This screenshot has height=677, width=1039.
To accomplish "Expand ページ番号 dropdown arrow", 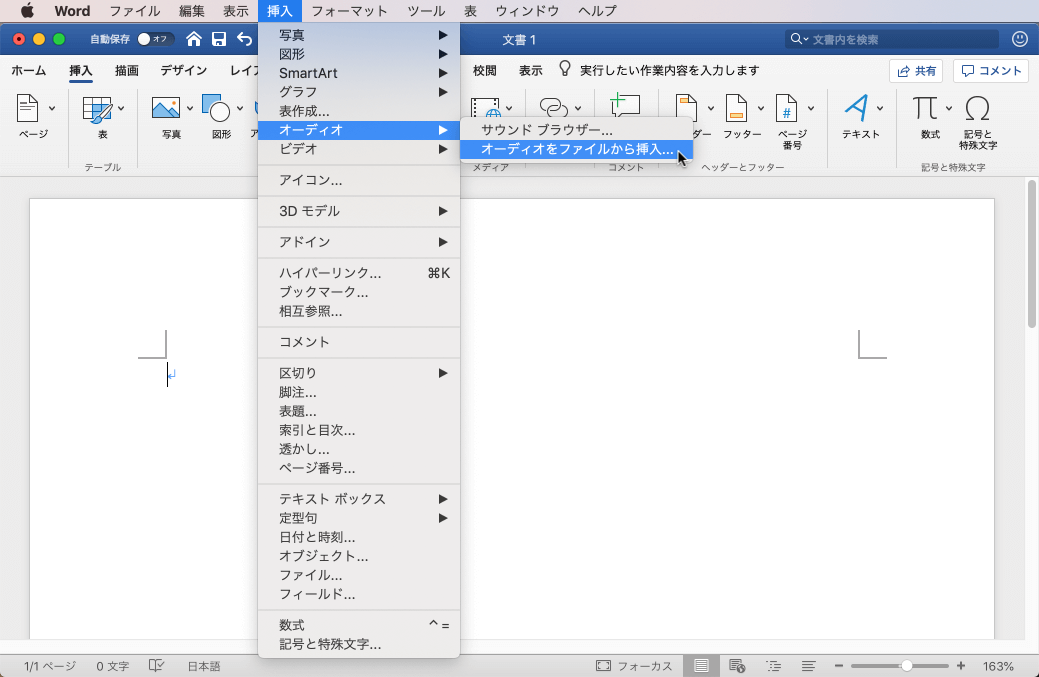I will [x=811, y=109].
